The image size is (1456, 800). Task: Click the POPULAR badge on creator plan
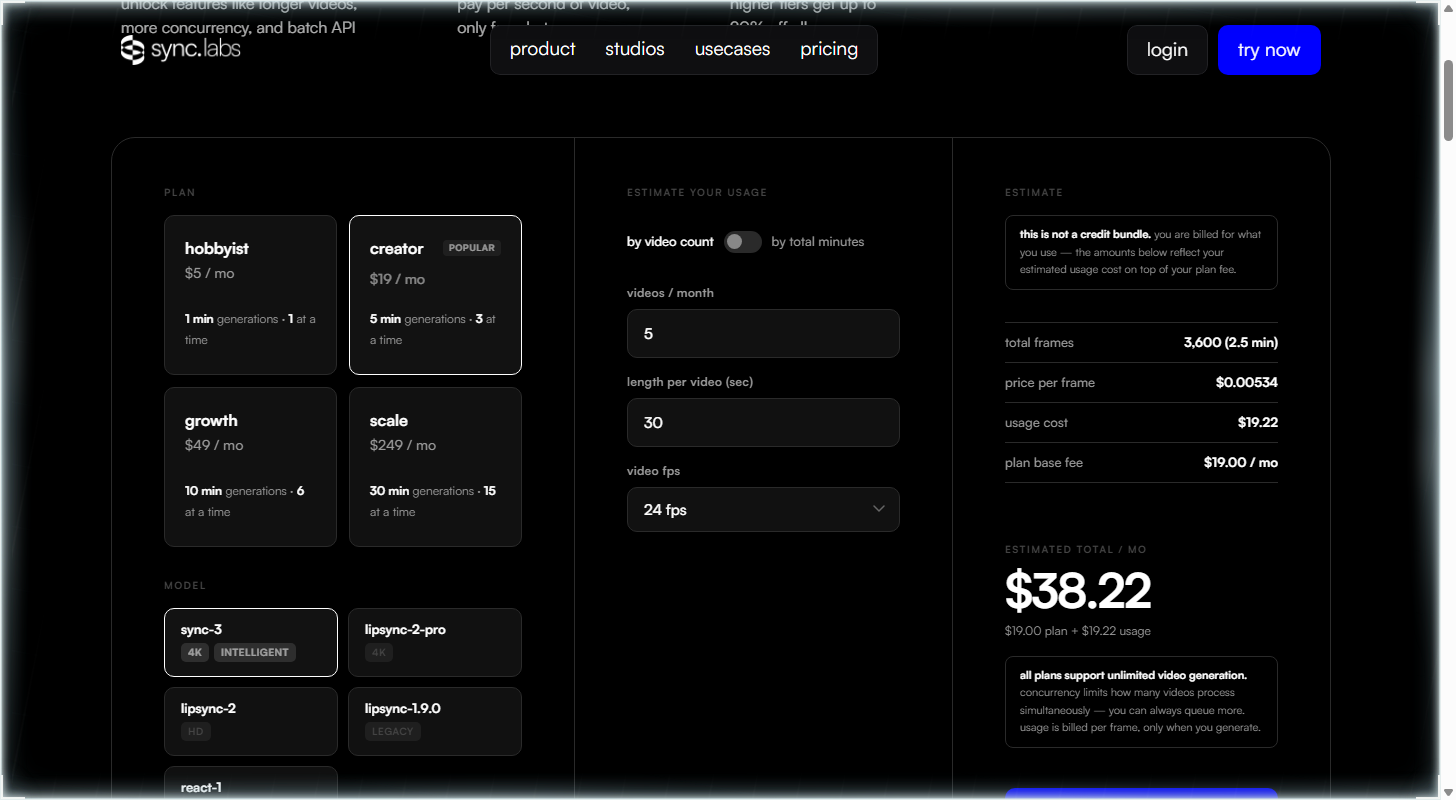[472, 248]
